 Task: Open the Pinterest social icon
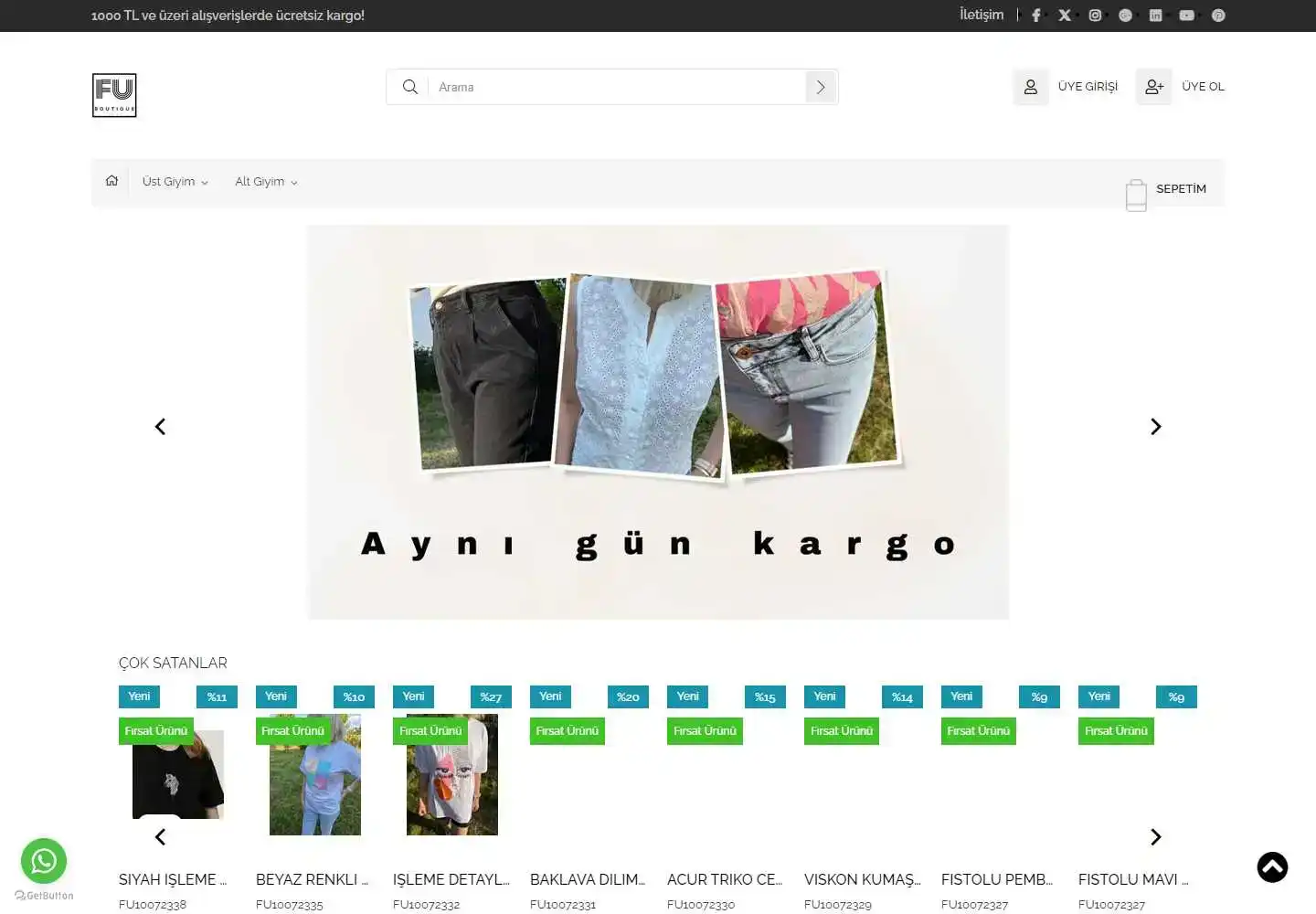1218,16
